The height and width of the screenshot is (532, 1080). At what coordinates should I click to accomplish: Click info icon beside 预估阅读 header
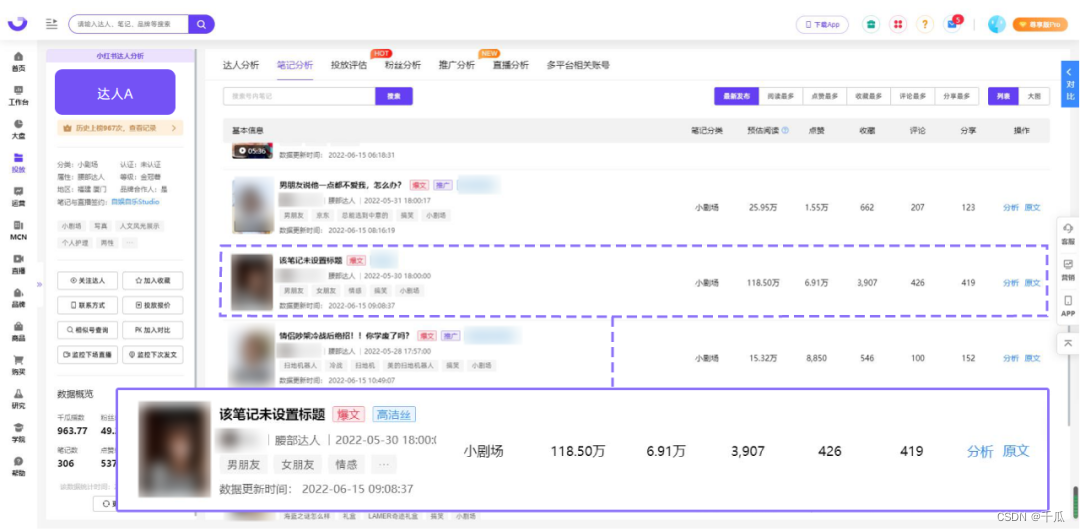785,130
